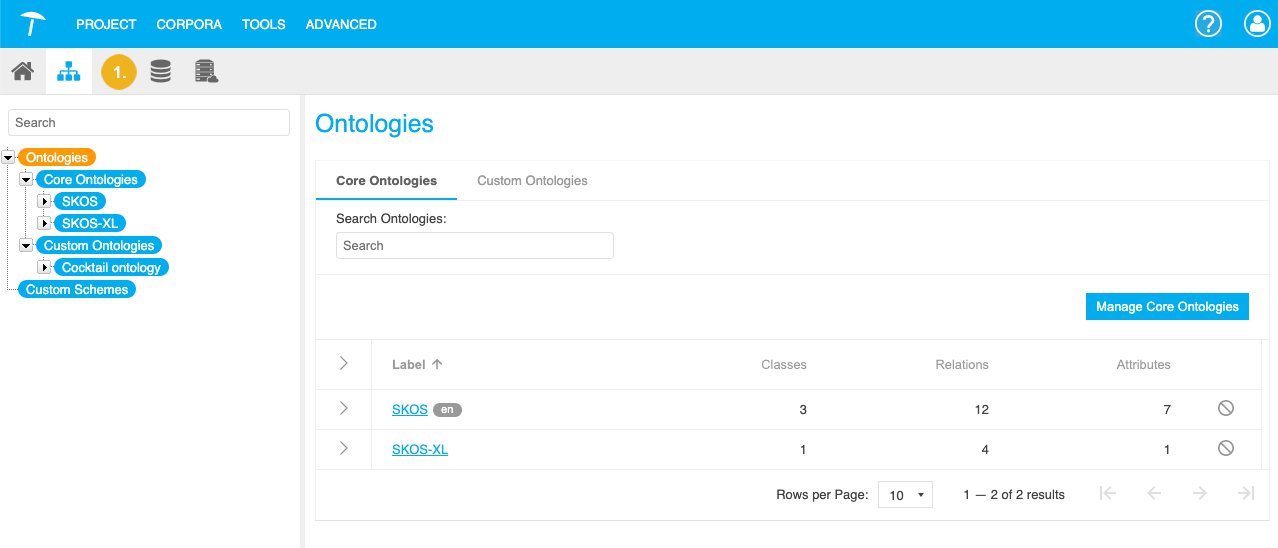Image resolution: width=1278 pixels, height=548 pixels.
Task: Click the PoolParty umbrella logo
Action: coord(32,23)
